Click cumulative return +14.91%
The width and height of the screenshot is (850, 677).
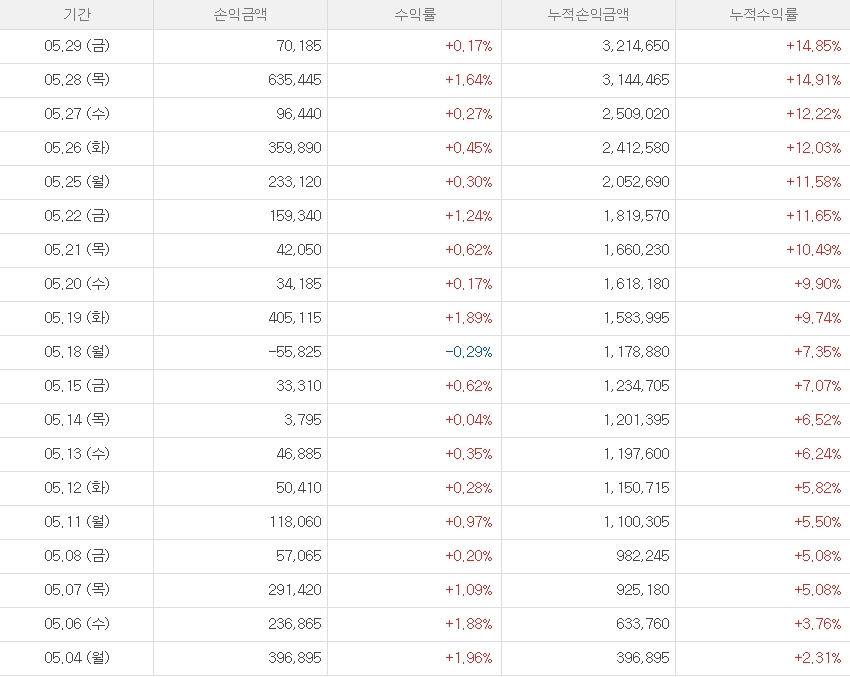814,80
